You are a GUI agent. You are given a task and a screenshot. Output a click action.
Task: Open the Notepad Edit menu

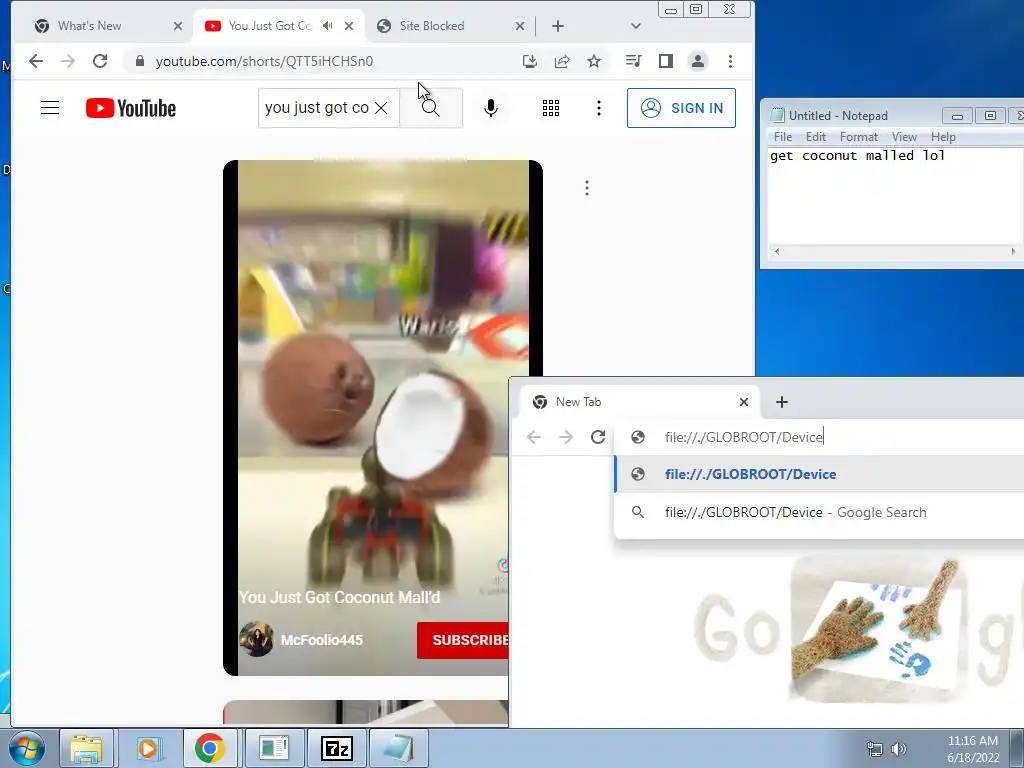click(816, 136)
